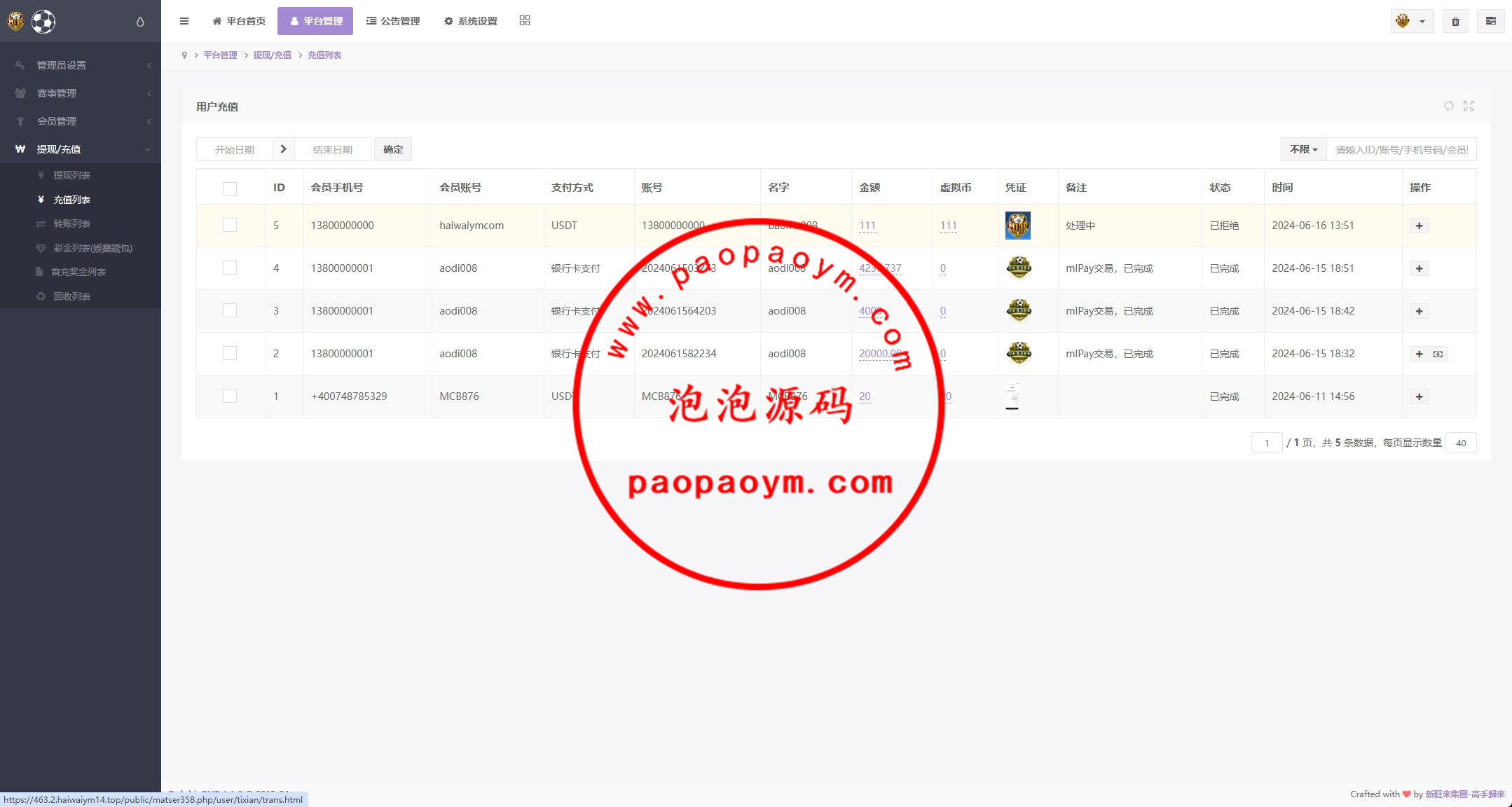Click the per-page count field showing 40

point(1461,443)
